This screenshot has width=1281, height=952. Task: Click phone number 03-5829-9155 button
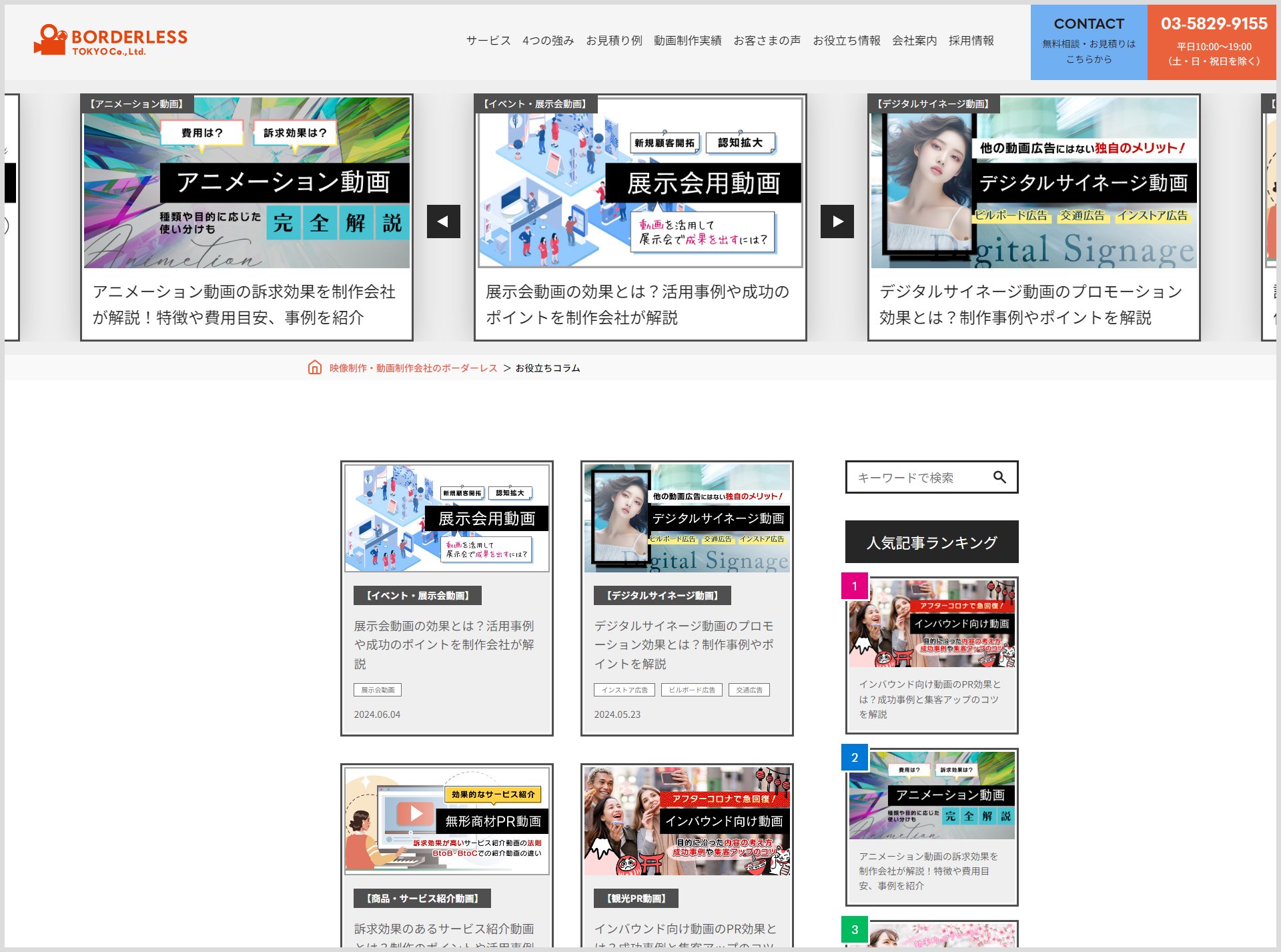[1214, 42]
